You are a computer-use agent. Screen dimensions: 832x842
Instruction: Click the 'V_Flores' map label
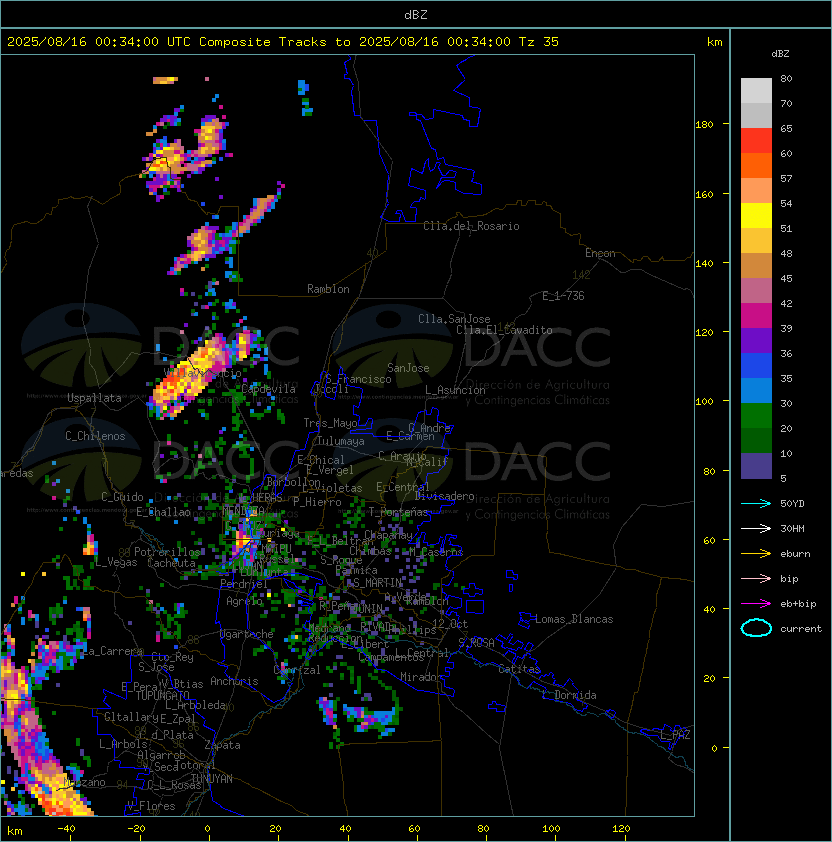pos(151,807)
